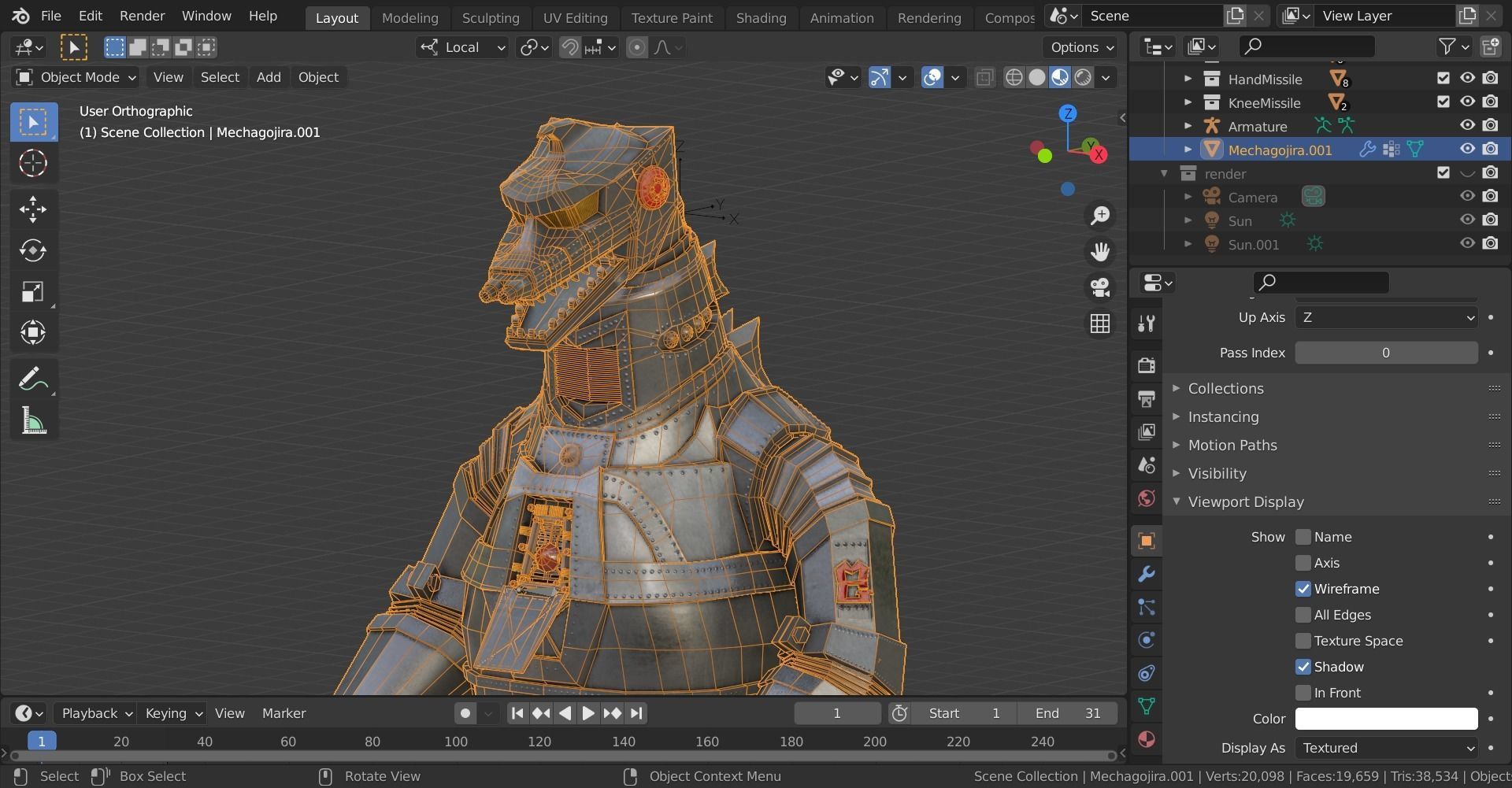This screenshot has width=1512, height=788.
Task: Click the End frame field
Action: [x=1068, y=713]
